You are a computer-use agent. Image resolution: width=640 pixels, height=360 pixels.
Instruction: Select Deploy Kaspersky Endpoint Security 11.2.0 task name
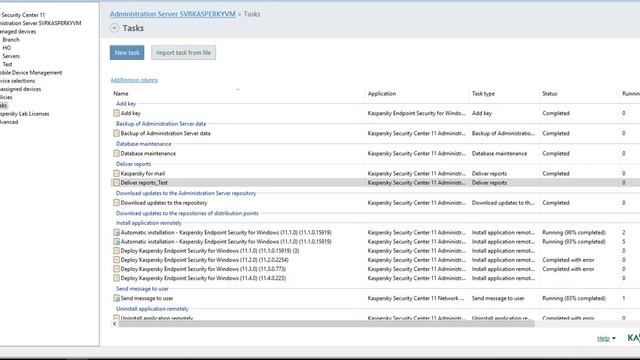click(204, 260)
